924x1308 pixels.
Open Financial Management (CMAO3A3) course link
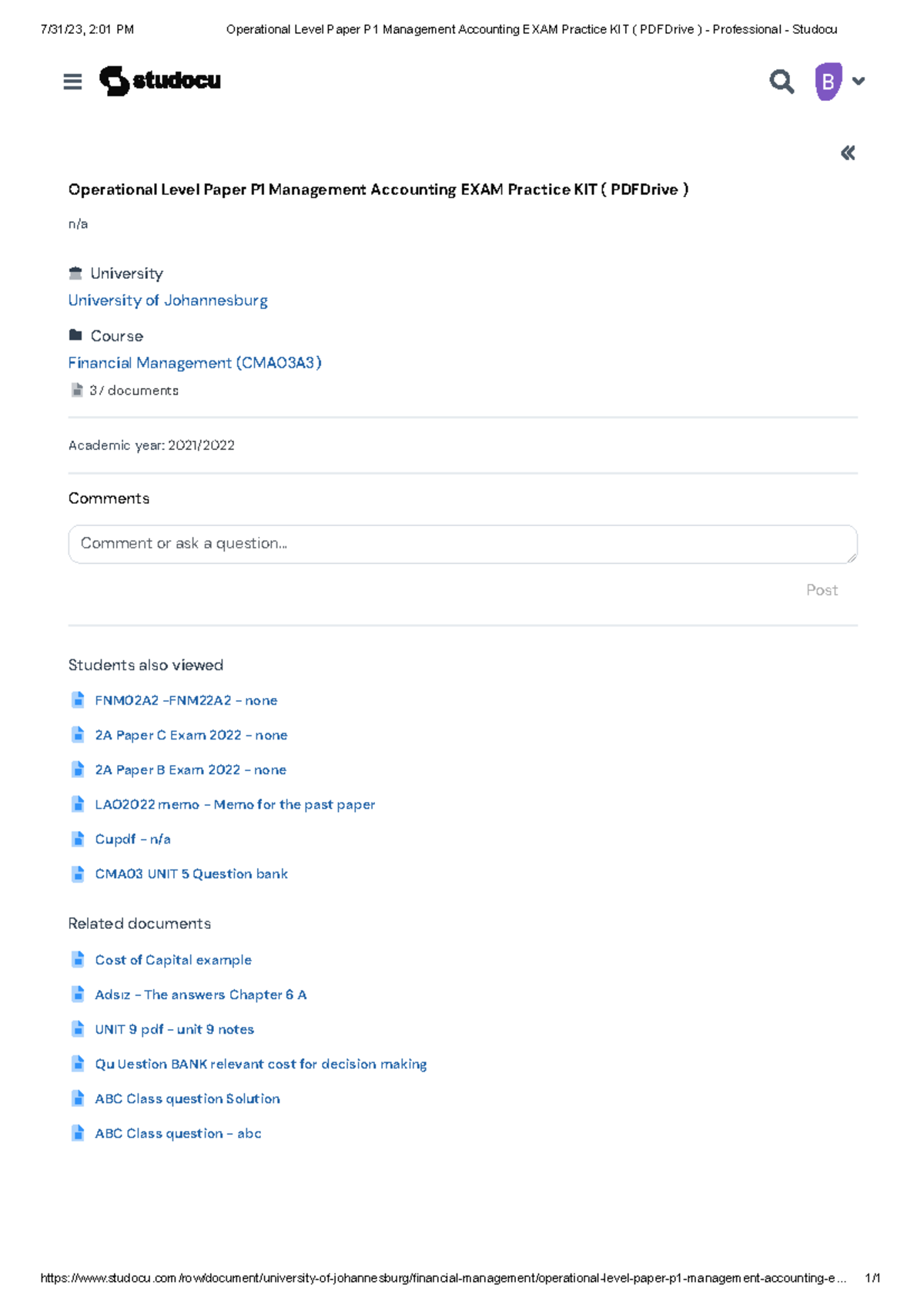point(195,363)
